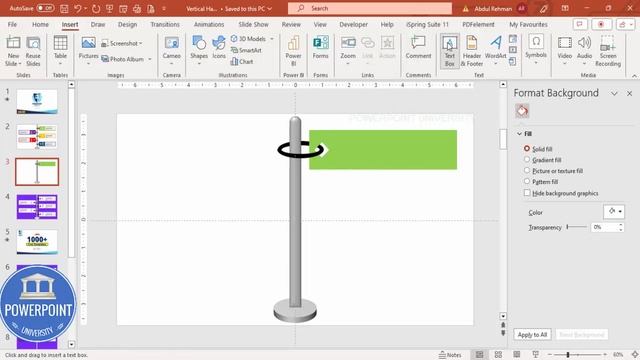Go to the Slide Show tab
The height and width of the screenshot is (360, 640).
[x=253, y=24]
